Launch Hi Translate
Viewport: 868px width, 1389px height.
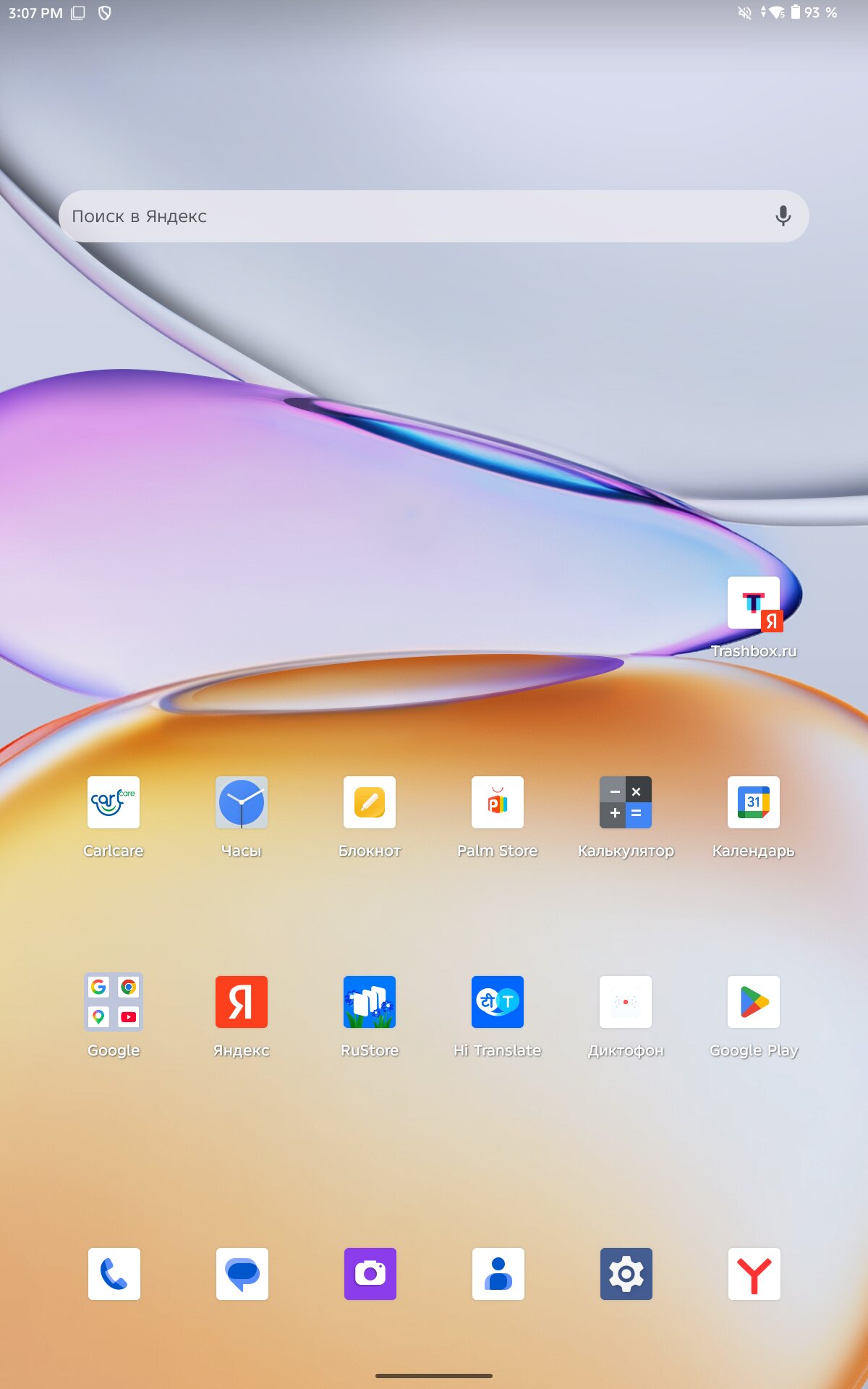(x=498, y=1002)
